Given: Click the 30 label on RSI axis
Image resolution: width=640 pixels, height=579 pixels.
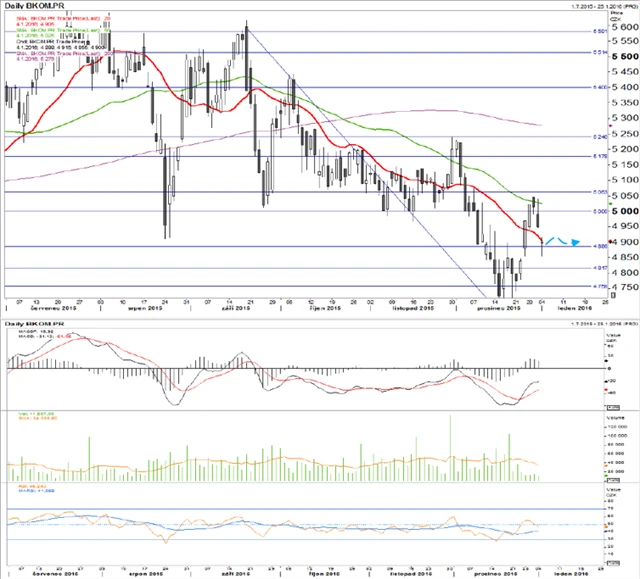Looking at the screenshot, I should tap(611, 539).
